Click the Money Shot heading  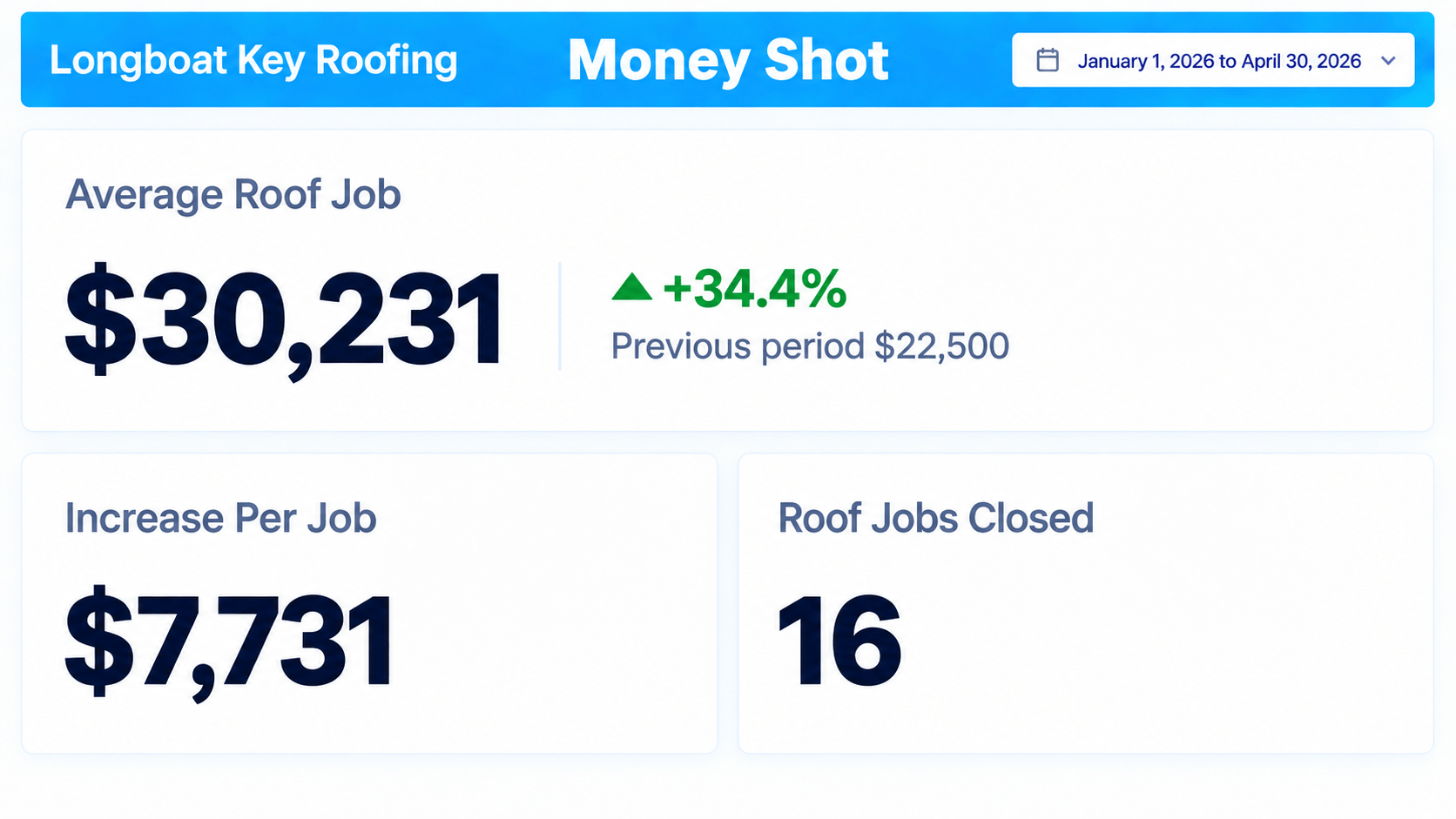[728, 60]
